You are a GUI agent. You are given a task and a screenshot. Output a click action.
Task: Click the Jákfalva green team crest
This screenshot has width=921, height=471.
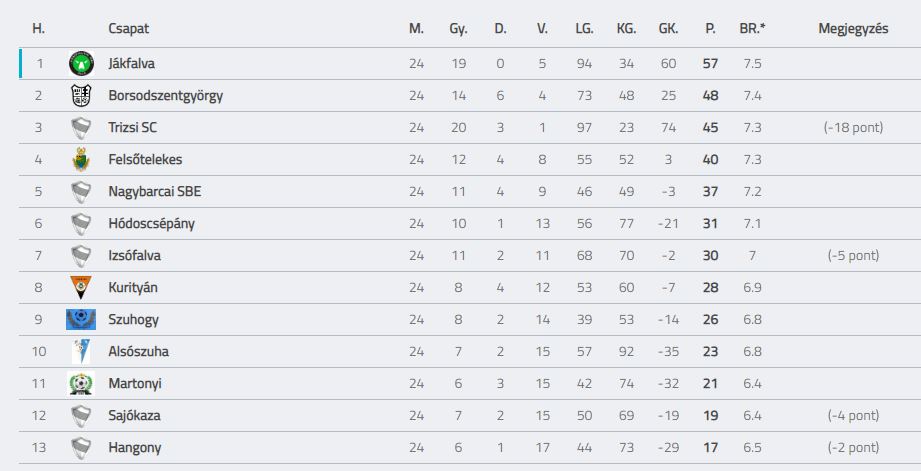81,63
